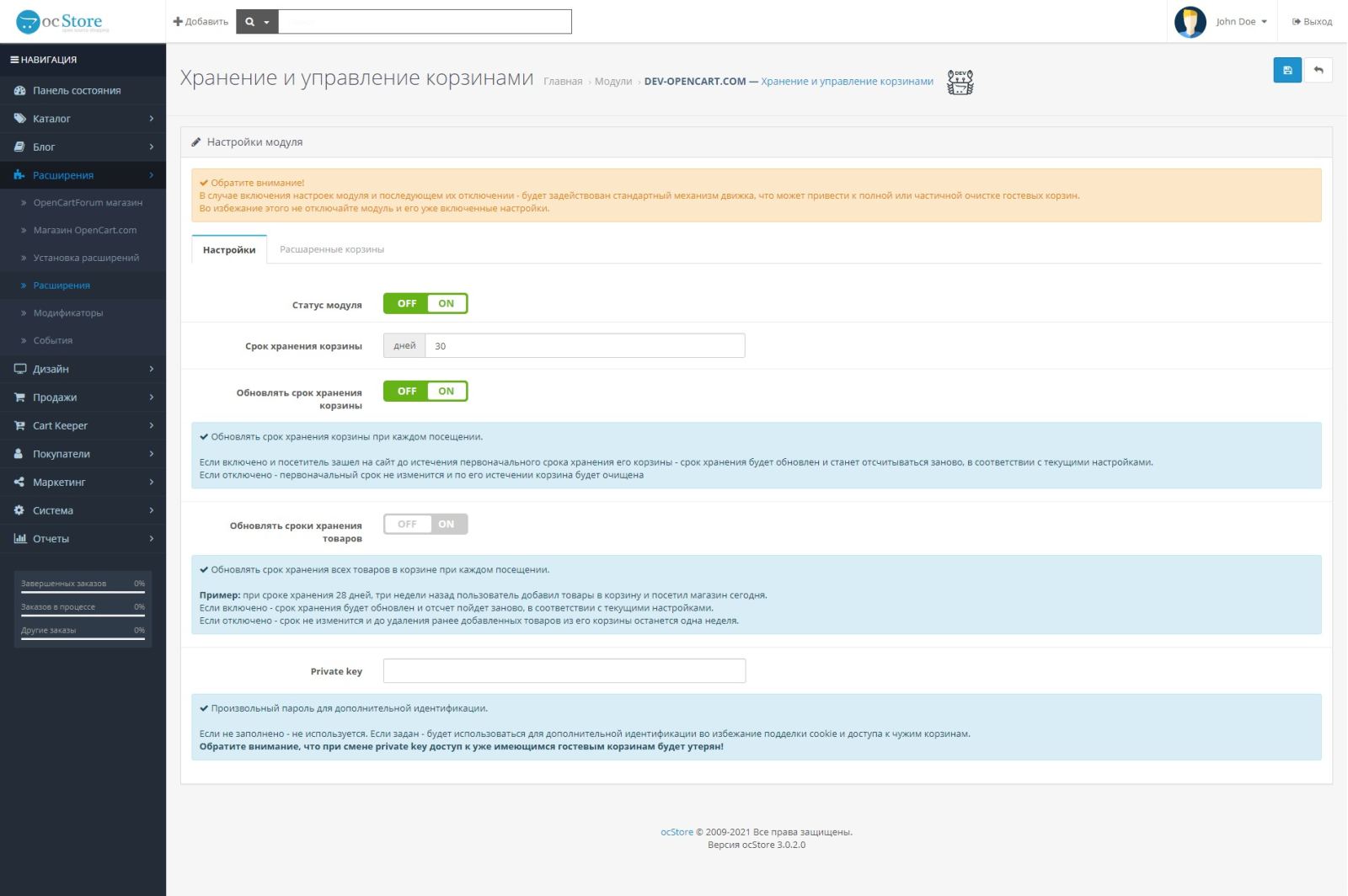
Task: Click the Cart Keeper cart icon
Action: 19,425
